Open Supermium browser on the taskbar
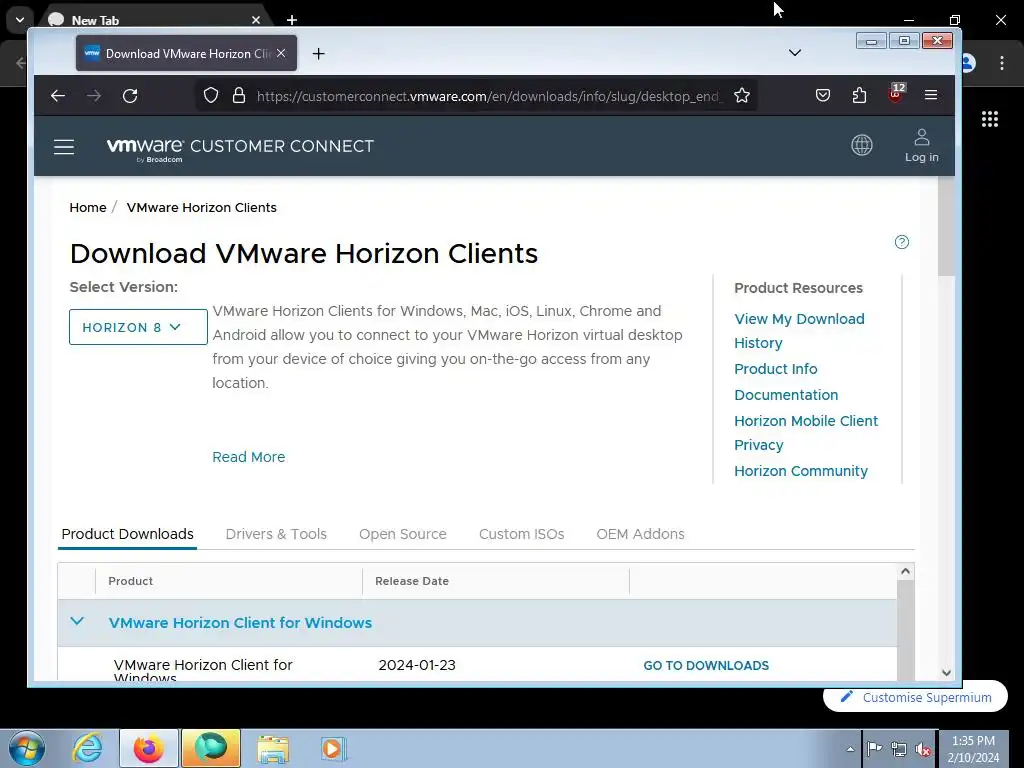Image resolution: width=1024 pixels, height=768 pixels. (x=210, y=748)
